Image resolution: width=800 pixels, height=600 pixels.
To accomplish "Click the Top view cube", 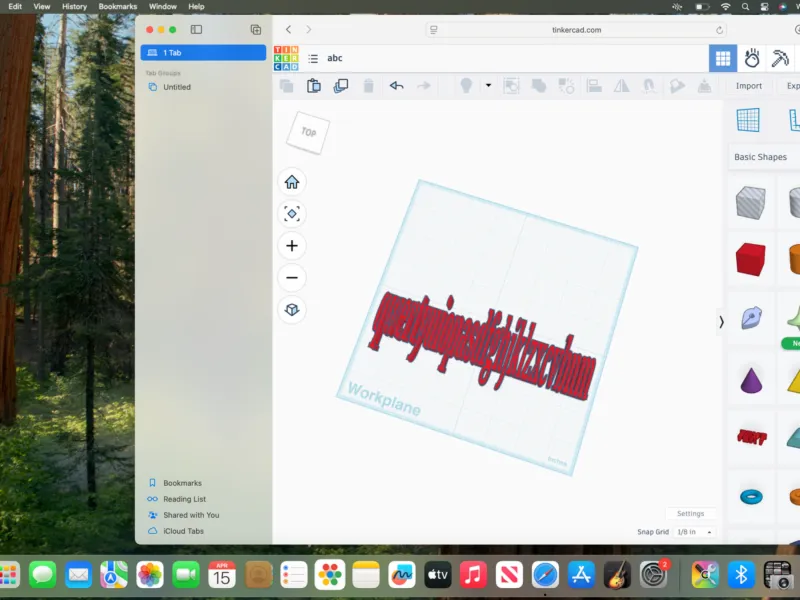I will [308, 133].
